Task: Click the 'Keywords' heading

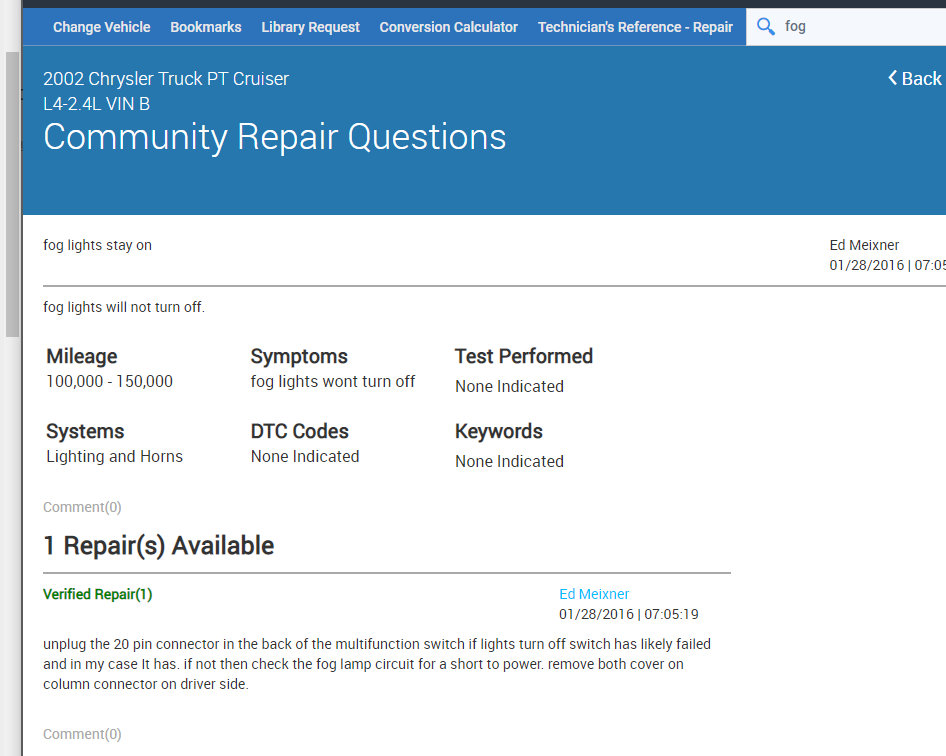Action: pyautogui.click(x=499, y=431)
